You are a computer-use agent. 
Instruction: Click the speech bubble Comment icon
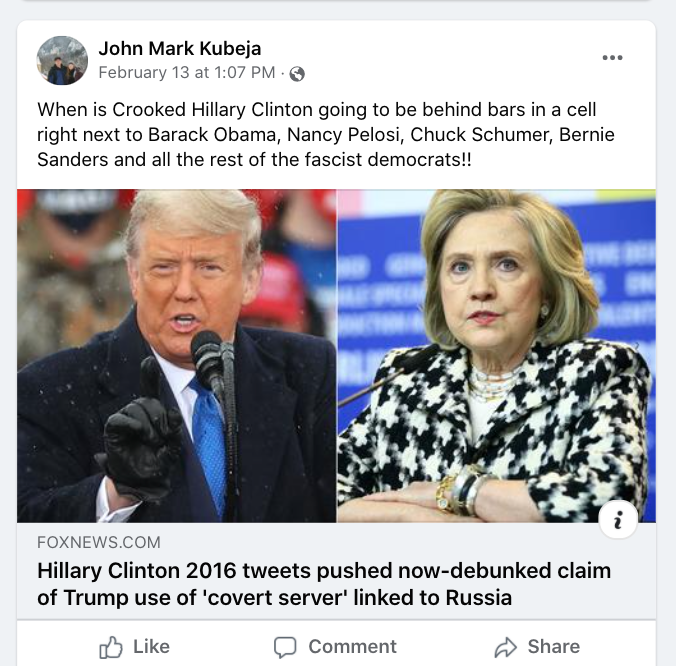285,647
